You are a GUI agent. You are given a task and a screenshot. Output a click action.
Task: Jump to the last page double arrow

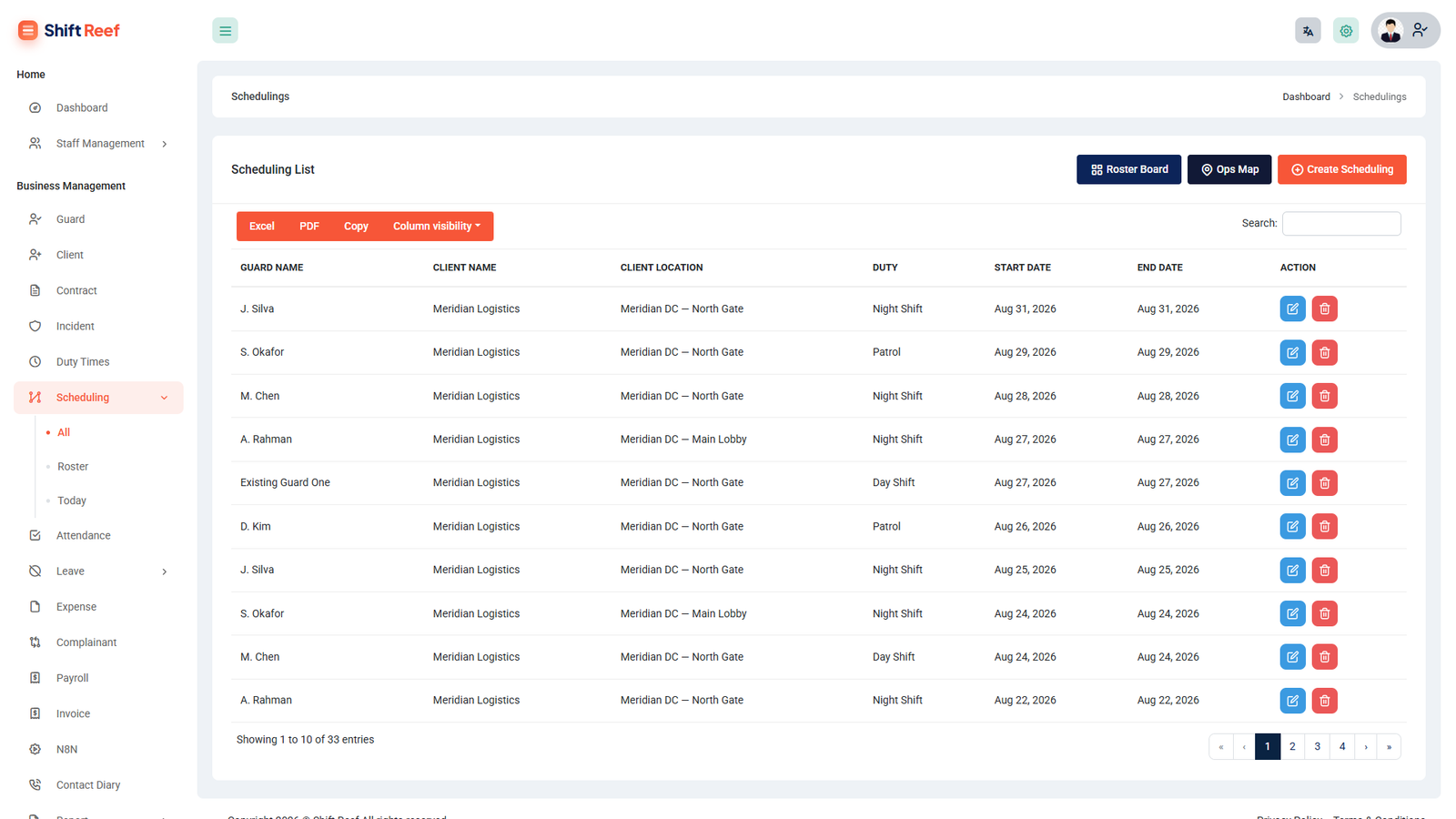tap(1389, 746)
